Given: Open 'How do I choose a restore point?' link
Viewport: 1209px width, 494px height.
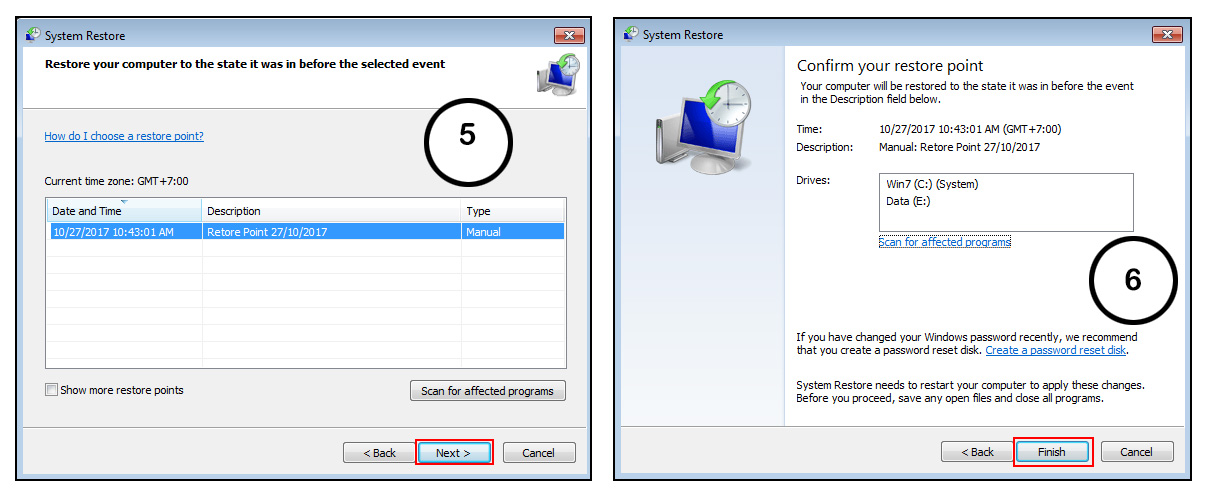Looking at the screenshot, I should pos(124,136).
